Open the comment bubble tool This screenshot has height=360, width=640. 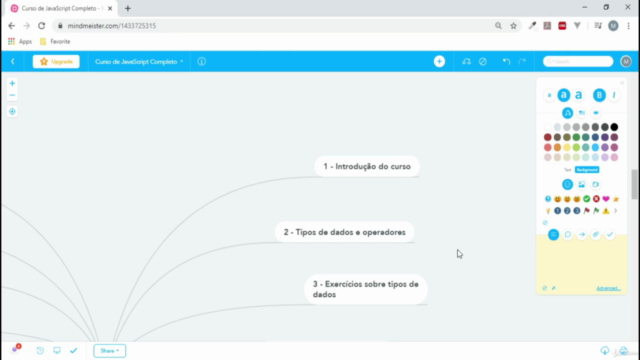click(568, 235)
